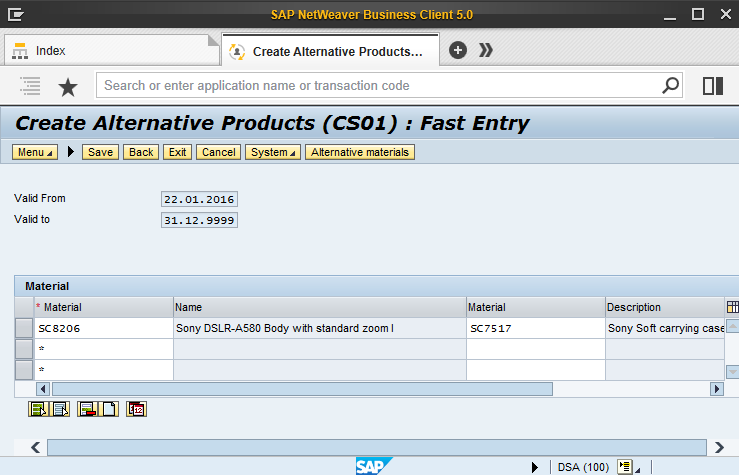The height and width of the screenshot is (475, 739).
Task: Open the System dropdown button
Action: [x=273, y=152]
